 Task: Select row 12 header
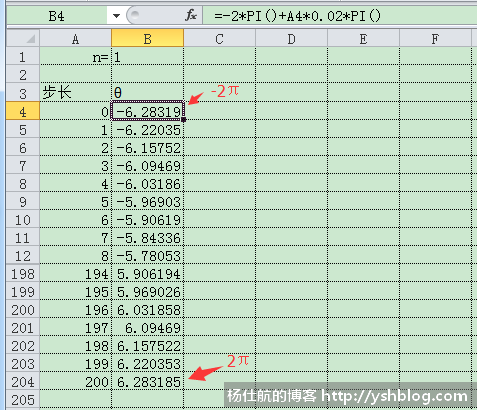tap(23, 255)
